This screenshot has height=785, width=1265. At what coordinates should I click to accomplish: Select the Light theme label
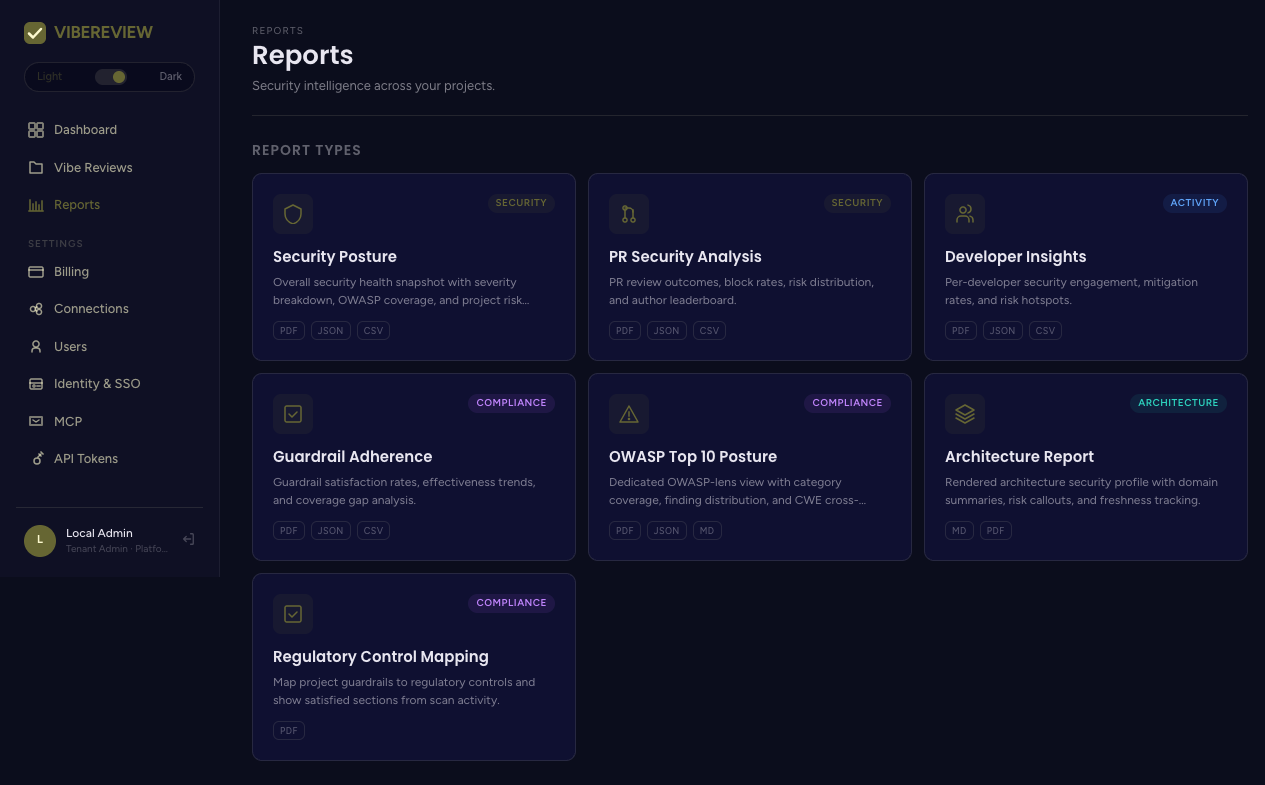tap(49, 77)
